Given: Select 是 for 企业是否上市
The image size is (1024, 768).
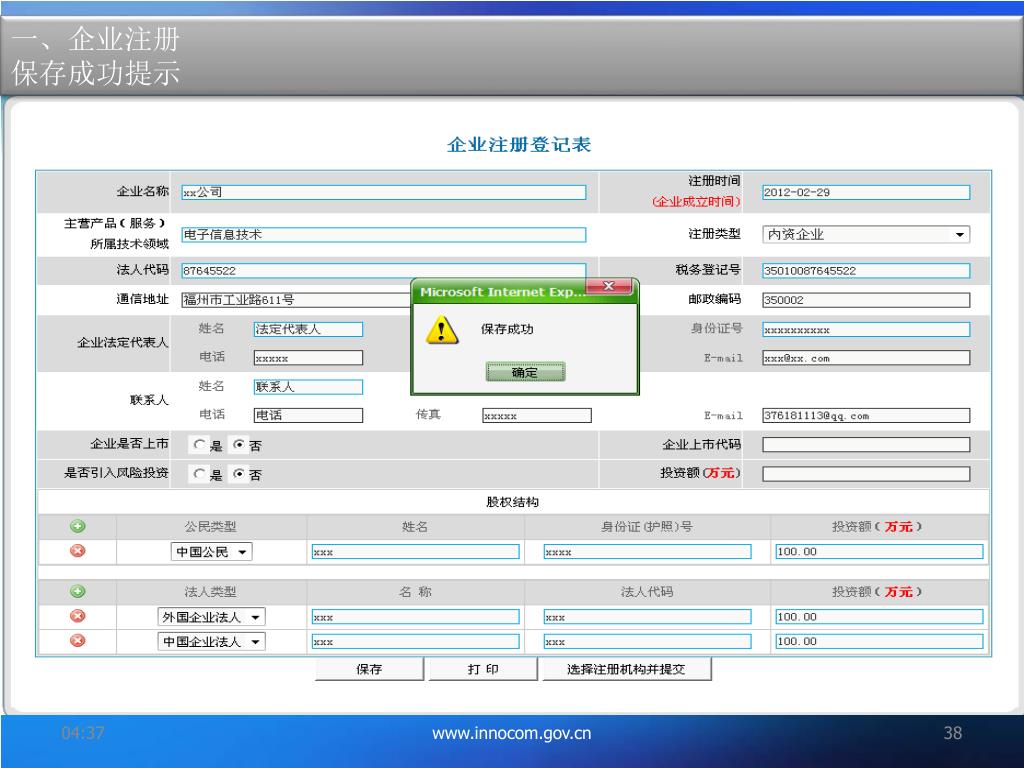Looking at the screenshot, I should (x=200, y=446).
